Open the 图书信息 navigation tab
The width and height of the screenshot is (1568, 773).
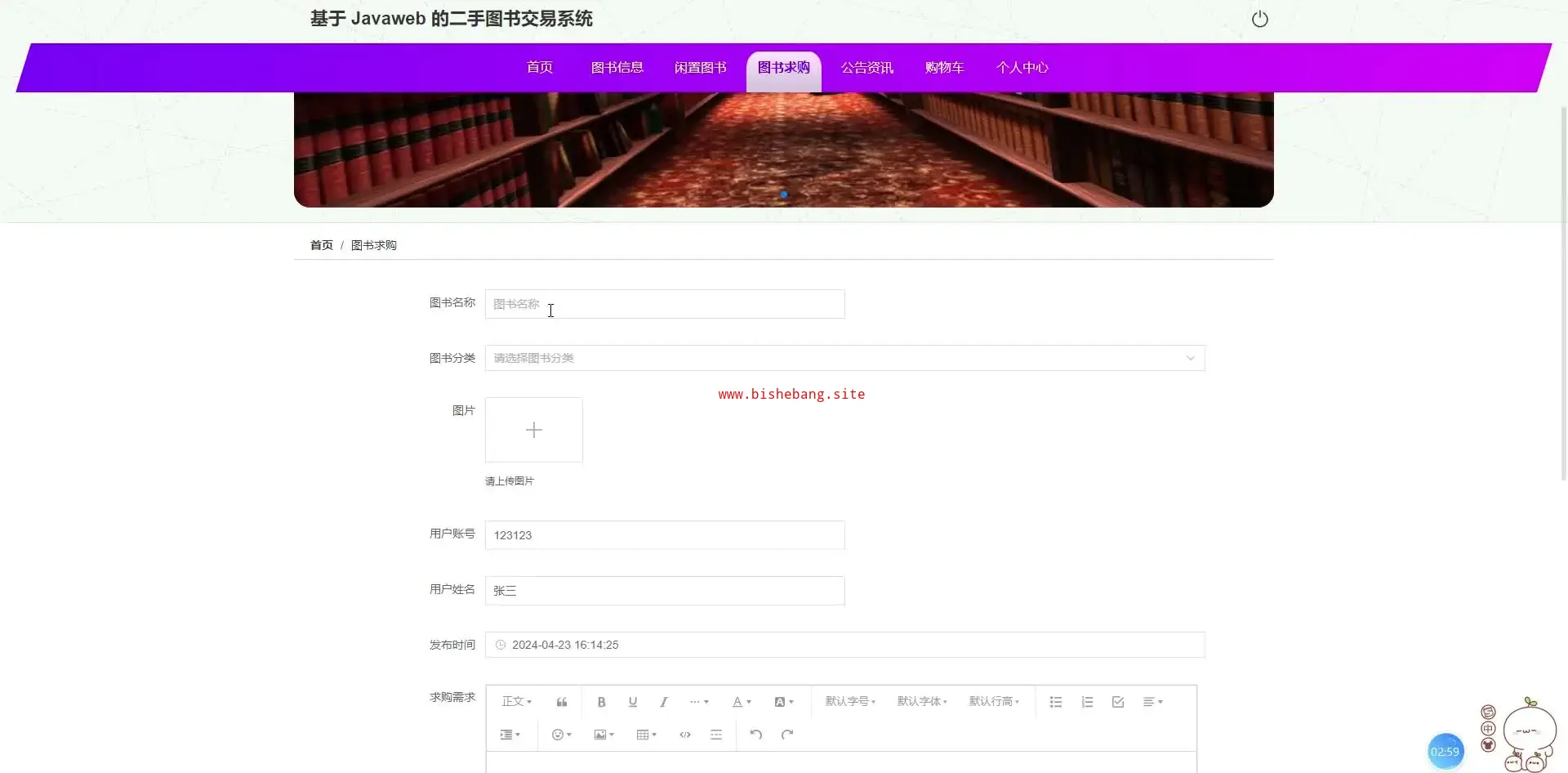coord(617,68)
